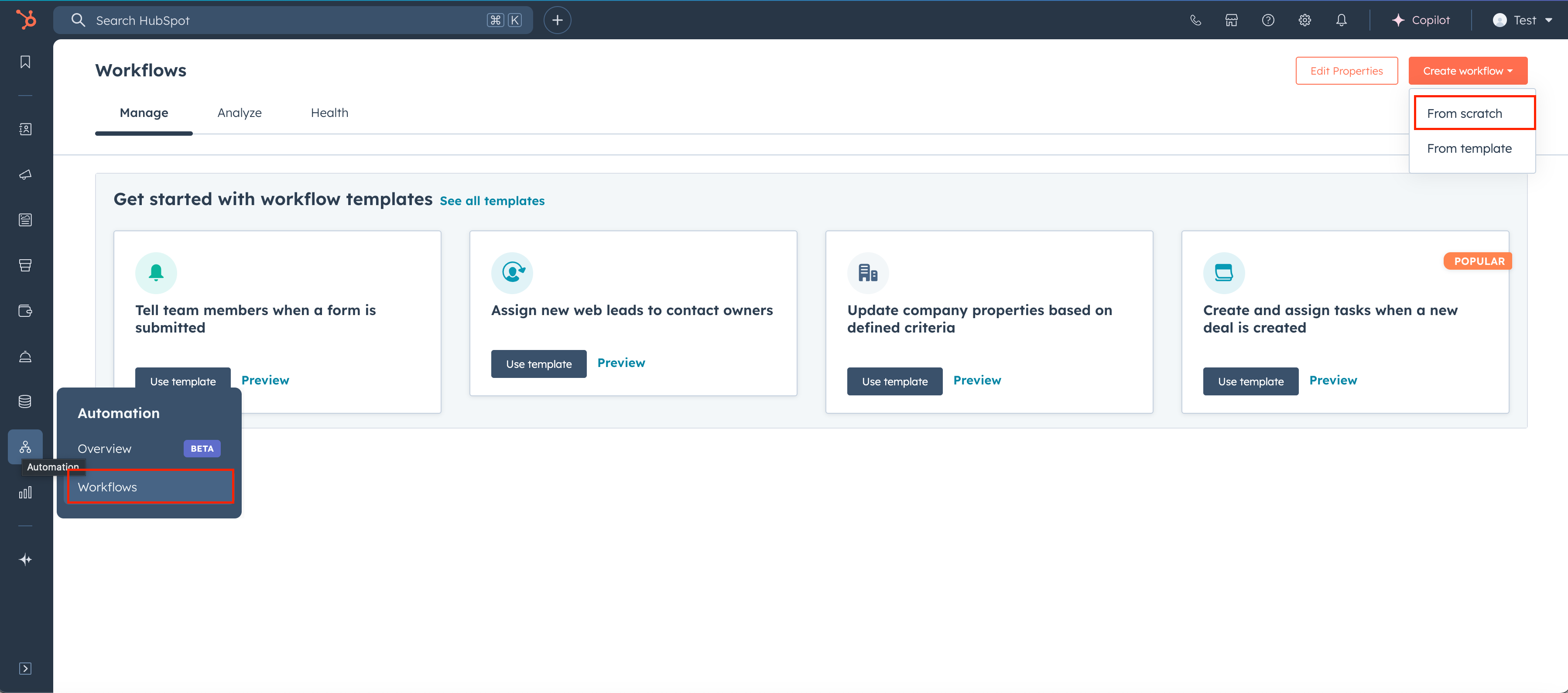Switch to the Analyze tab

(240, 113)
